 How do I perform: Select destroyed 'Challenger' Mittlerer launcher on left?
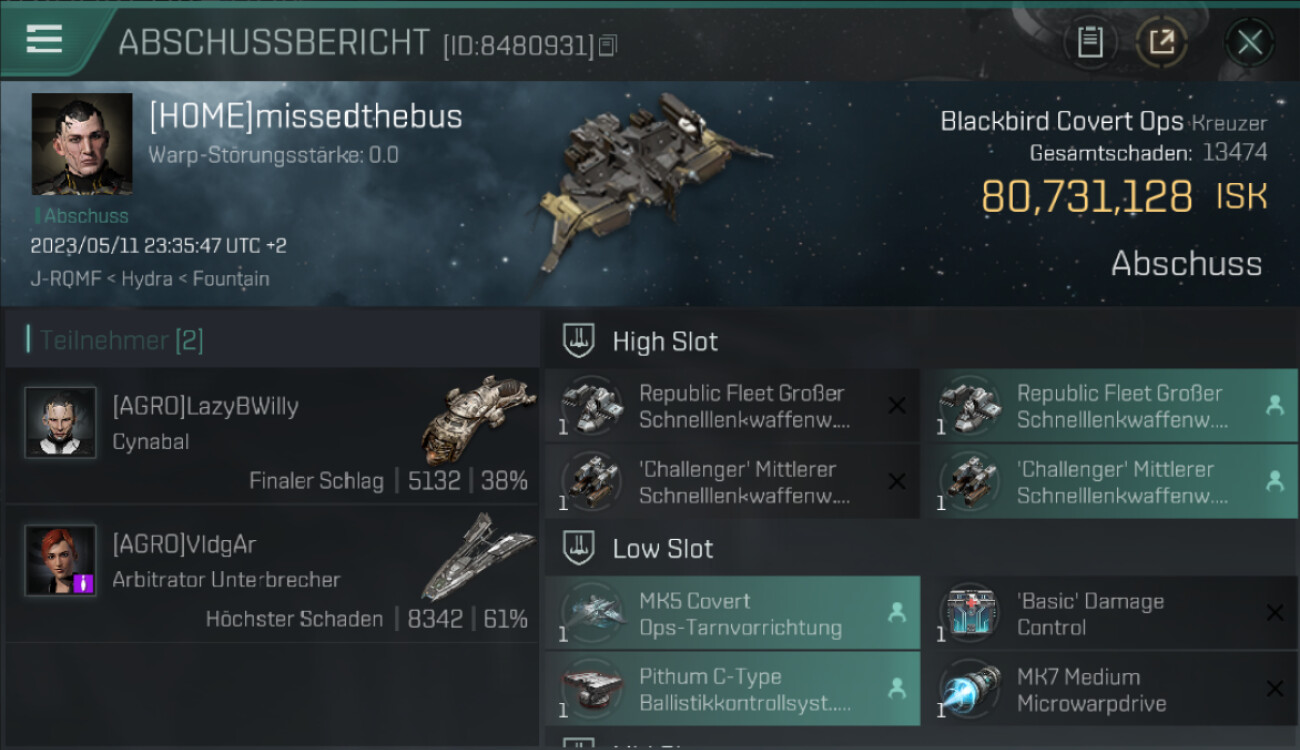732,482
